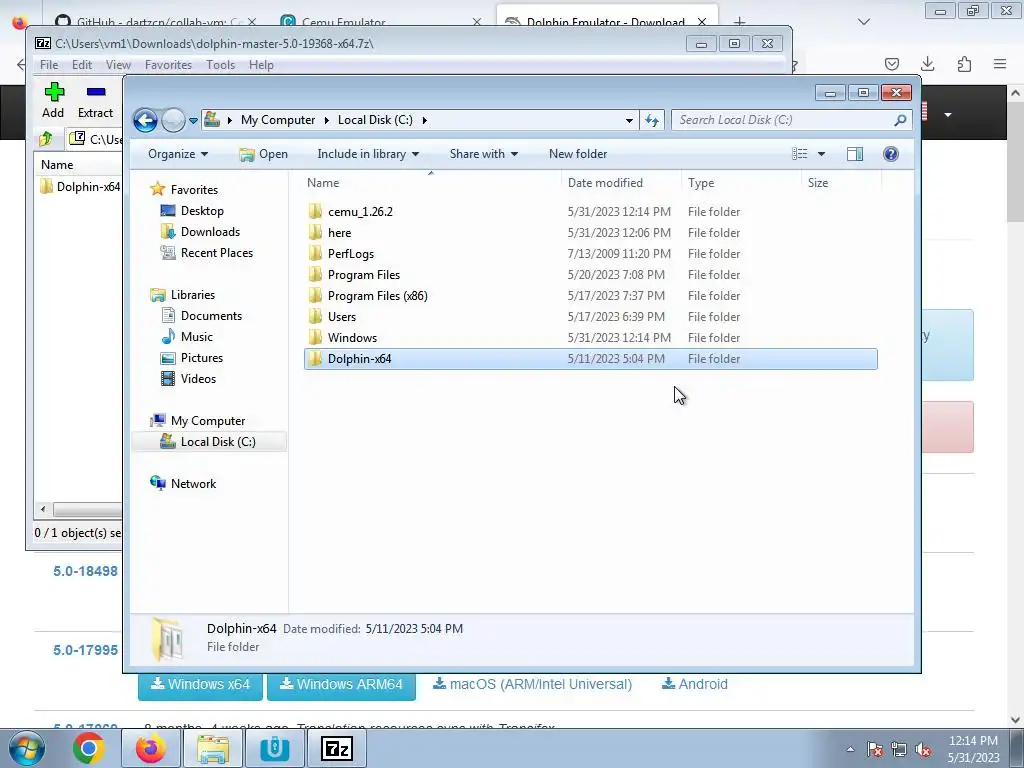This screenshot has width=1024, height=768.
Task: Click the Explorer back arrow button
Action: tap(145, 120)
